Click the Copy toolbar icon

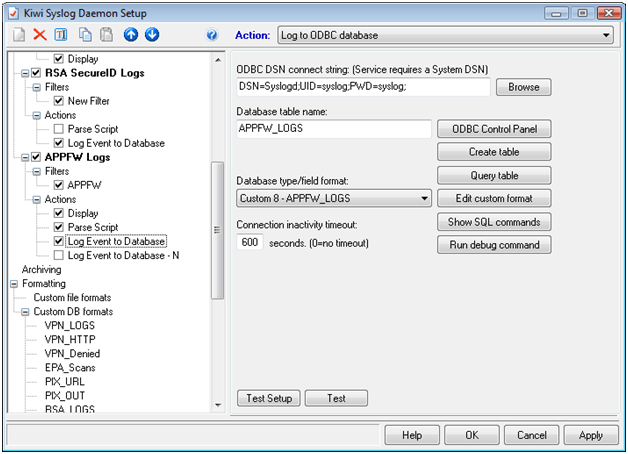(x=86, y=35)
